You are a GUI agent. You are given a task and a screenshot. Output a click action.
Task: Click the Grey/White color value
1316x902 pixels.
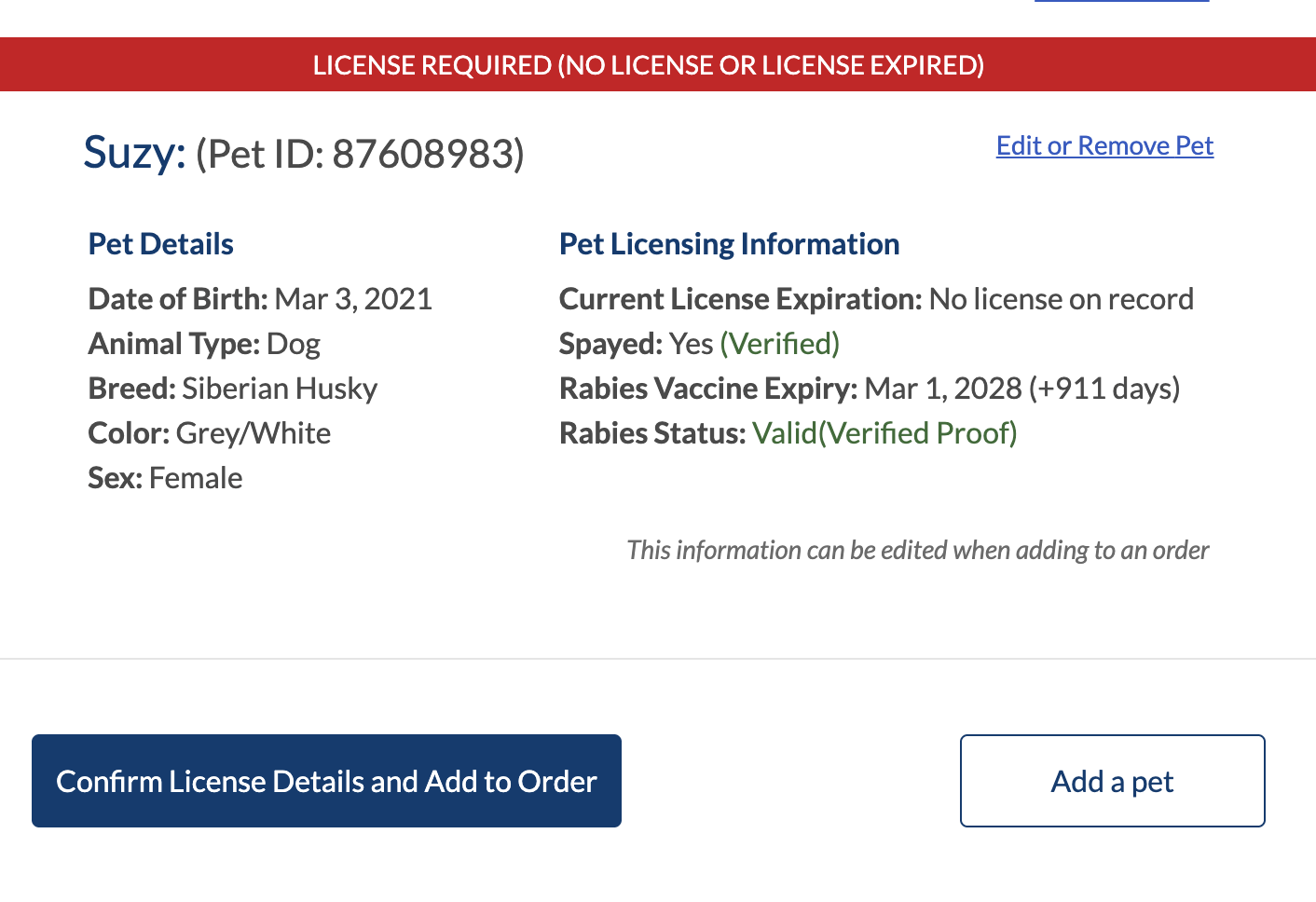pyautogui.click(x=253, y=432)
